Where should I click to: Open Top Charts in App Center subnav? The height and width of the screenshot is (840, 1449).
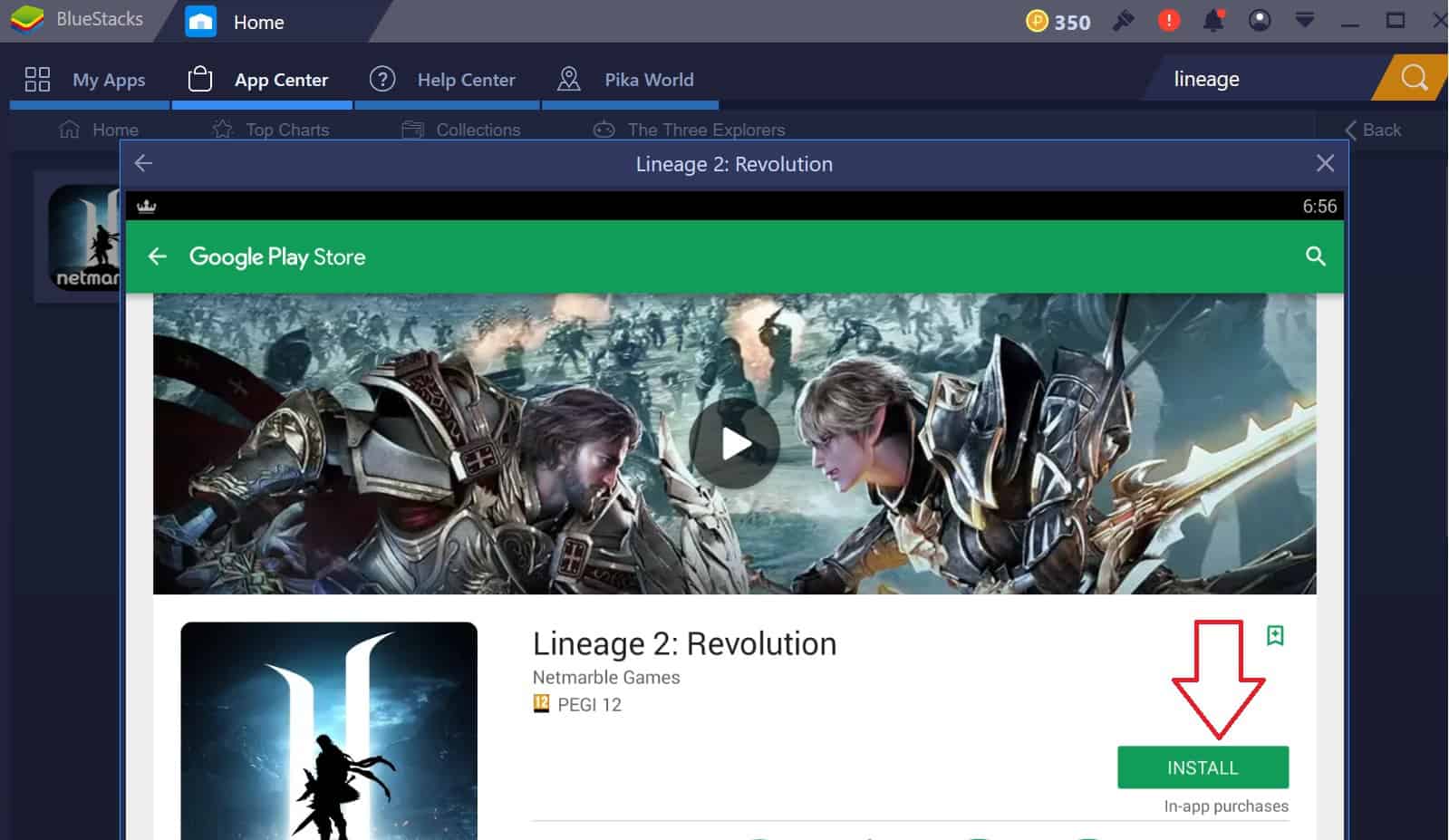(271, 130)
